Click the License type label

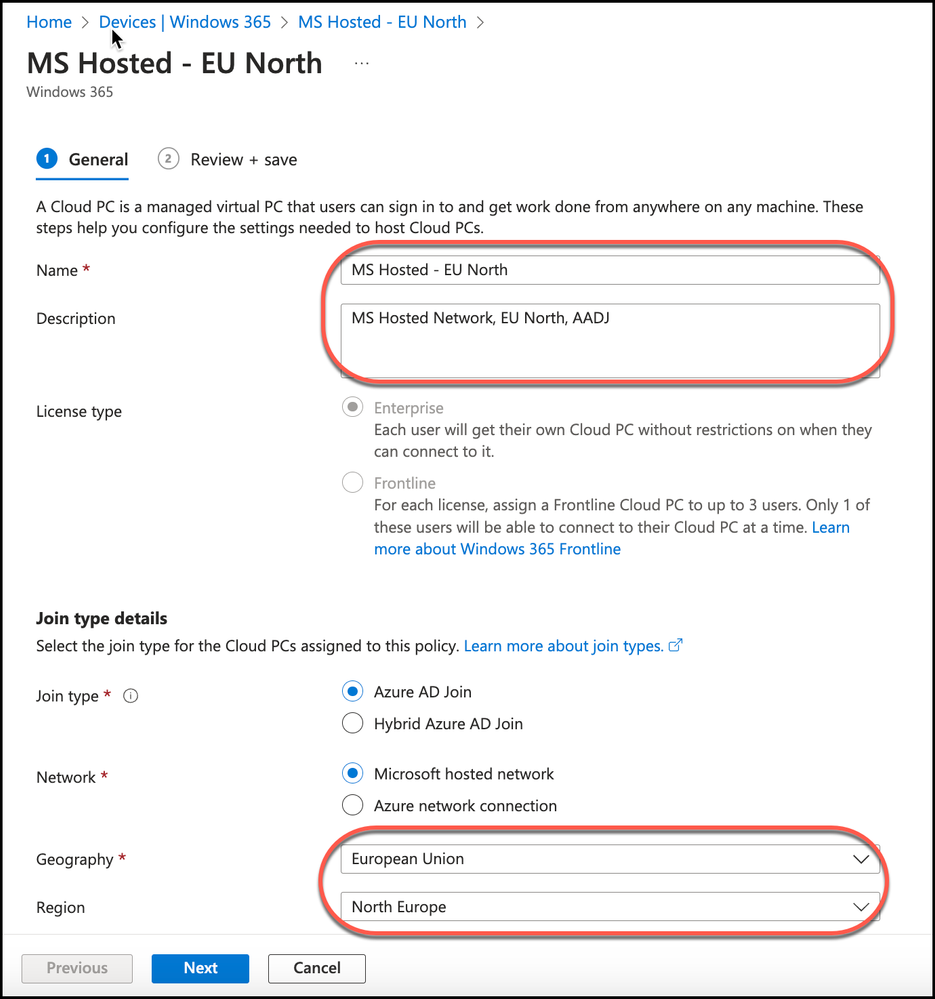point(79,412)
